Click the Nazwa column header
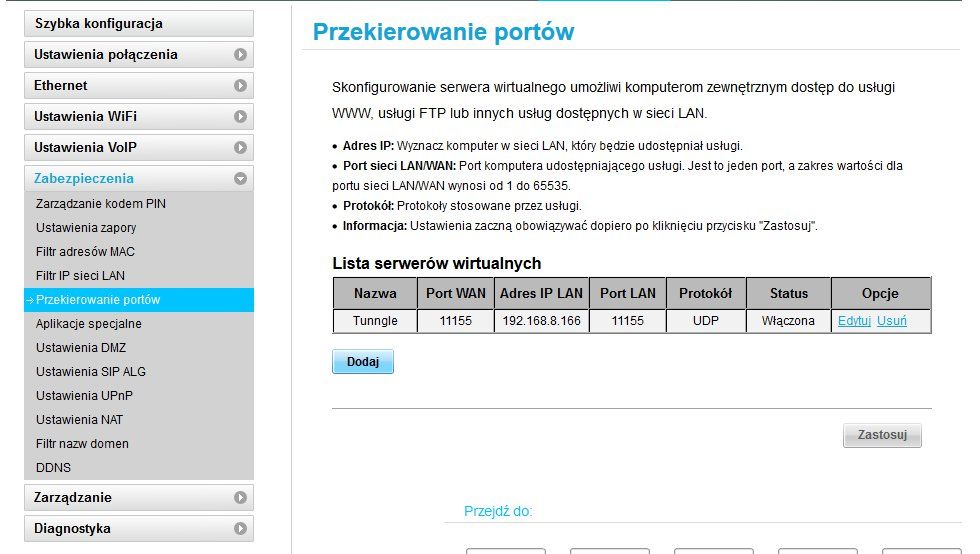 (x=375, y=293)
